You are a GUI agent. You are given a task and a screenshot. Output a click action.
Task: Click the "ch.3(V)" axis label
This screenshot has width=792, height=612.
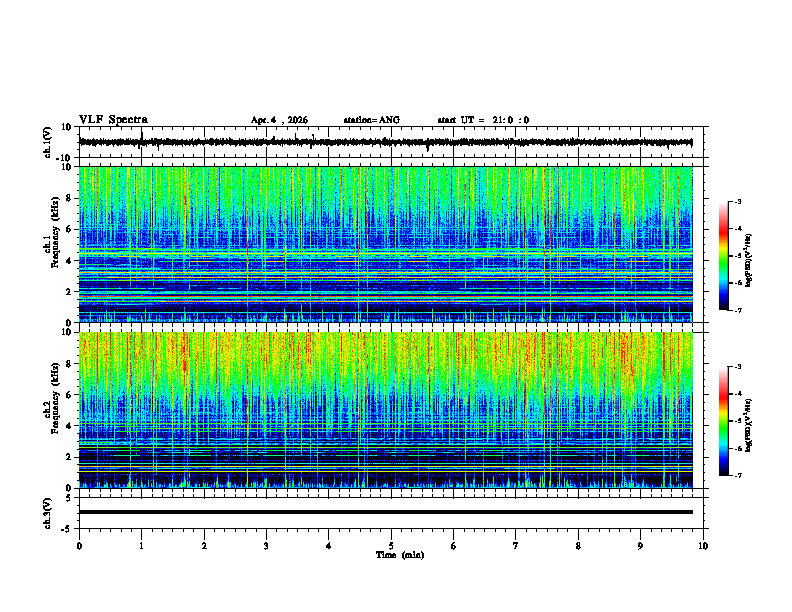[49, 513]
